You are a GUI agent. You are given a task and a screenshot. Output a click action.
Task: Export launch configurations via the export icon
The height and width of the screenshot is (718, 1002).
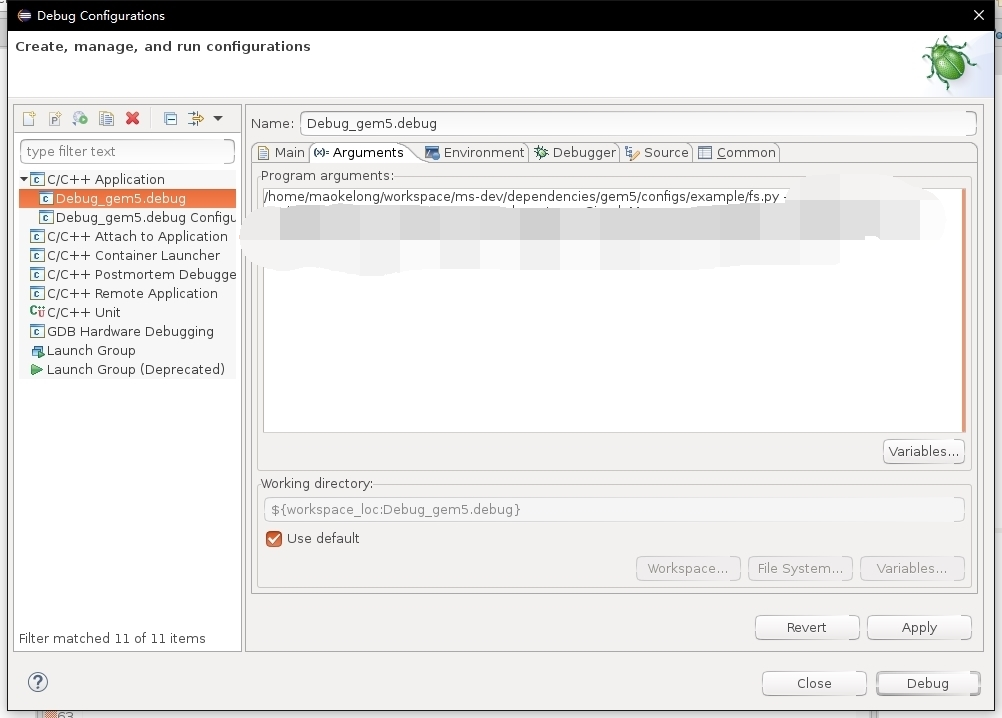[80, 118]
